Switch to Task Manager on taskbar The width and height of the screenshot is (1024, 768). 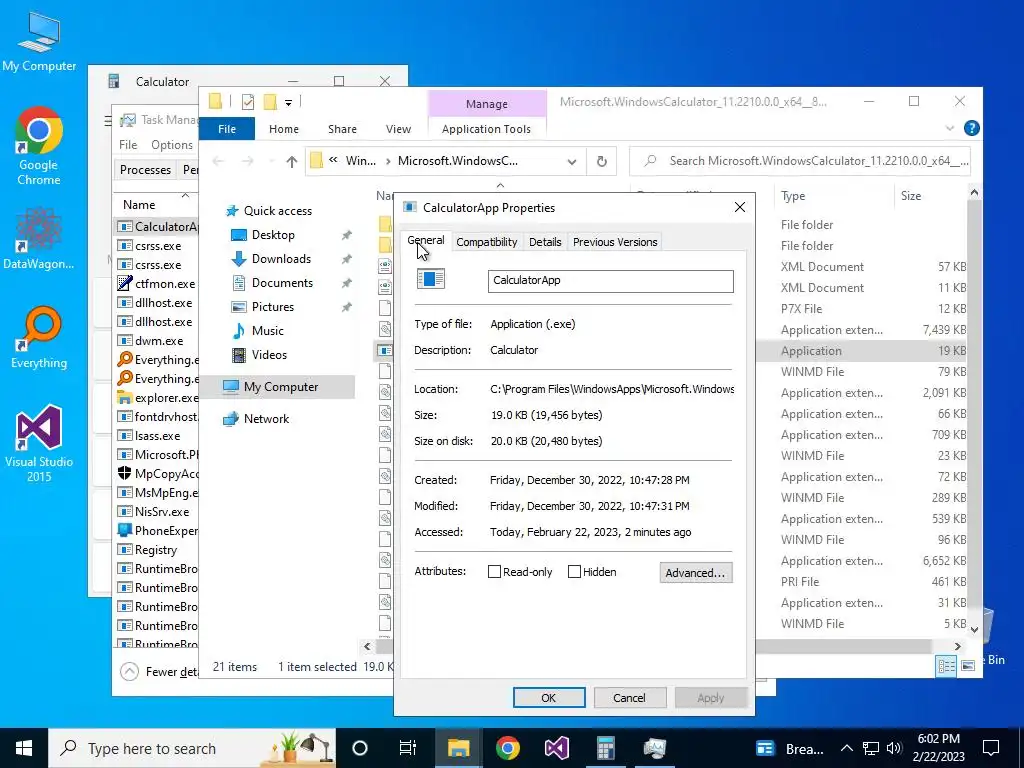pyautogui.click(x=654, y=748)
